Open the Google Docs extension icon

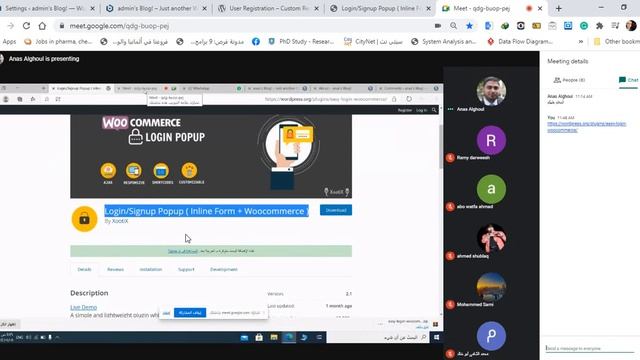[488, 26]
